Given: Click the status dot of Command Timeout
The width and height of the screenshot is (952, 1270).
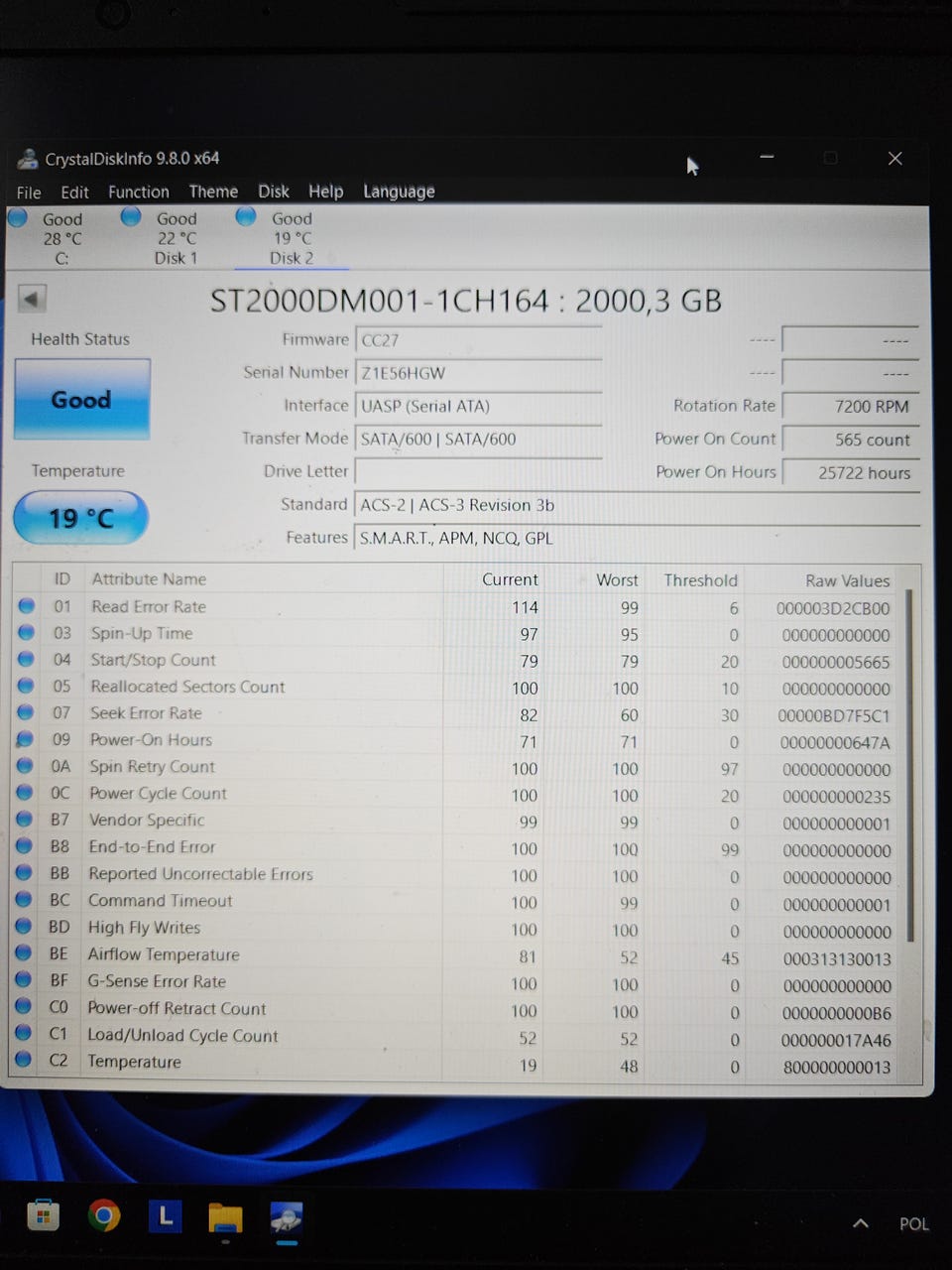Looking at the screenshot, I should click(x=25, y=900).
